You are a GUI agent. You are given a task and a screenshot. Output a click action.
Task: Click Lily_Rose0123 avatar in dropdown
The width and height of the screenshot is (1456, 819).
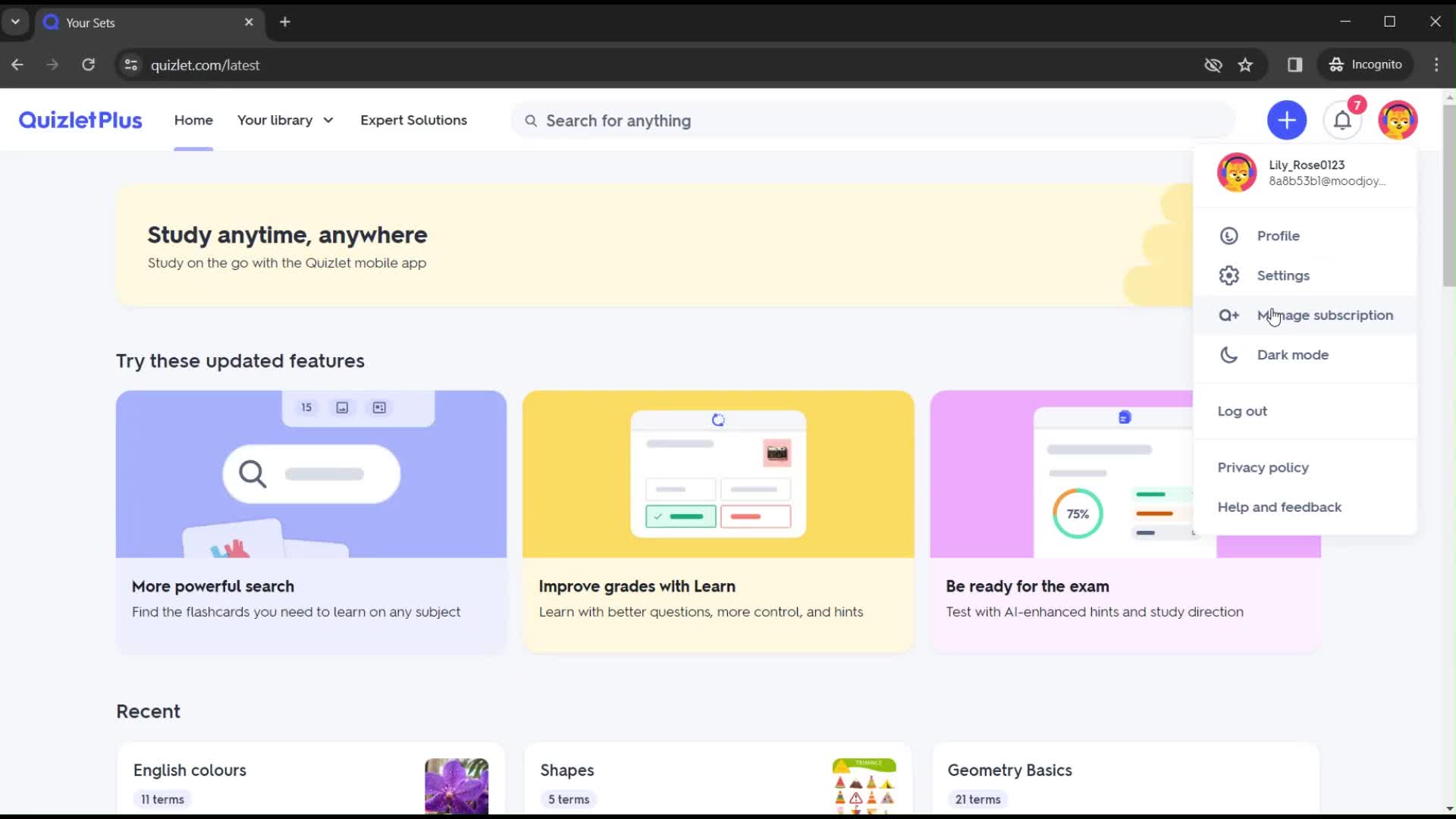pyautogui.click(x=1237, y=172)
